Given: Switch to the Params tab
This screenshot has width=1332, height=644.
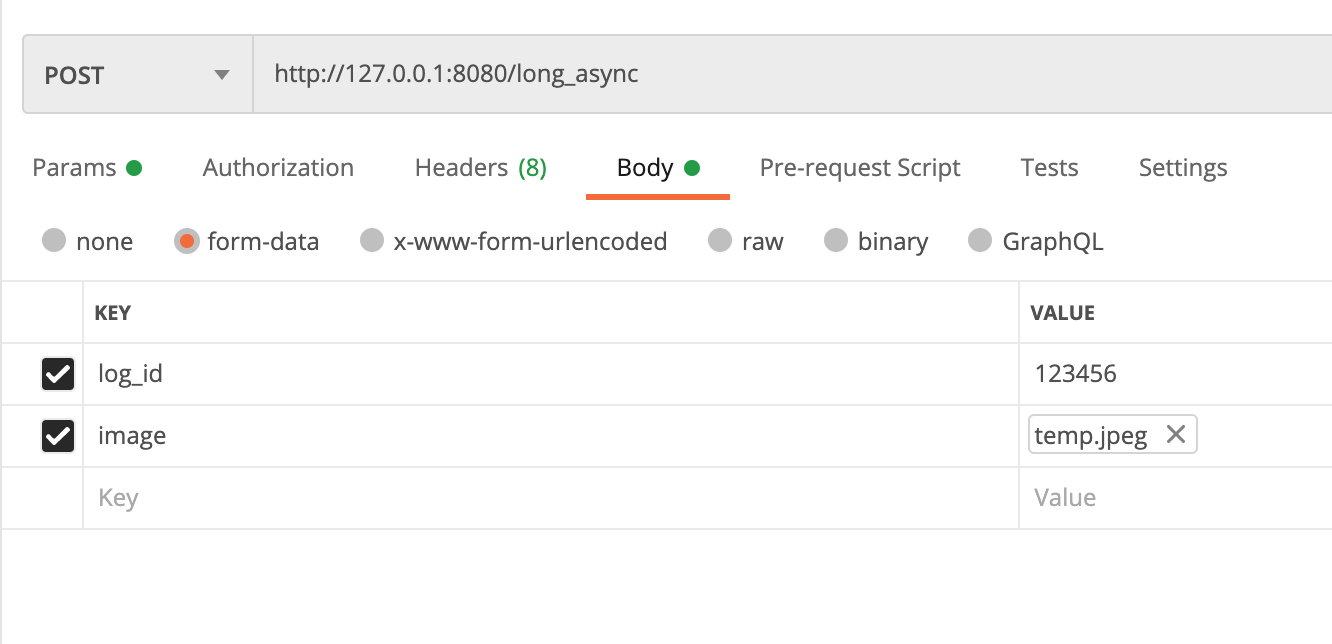Looking at the screenshot, I should point(75,167).
